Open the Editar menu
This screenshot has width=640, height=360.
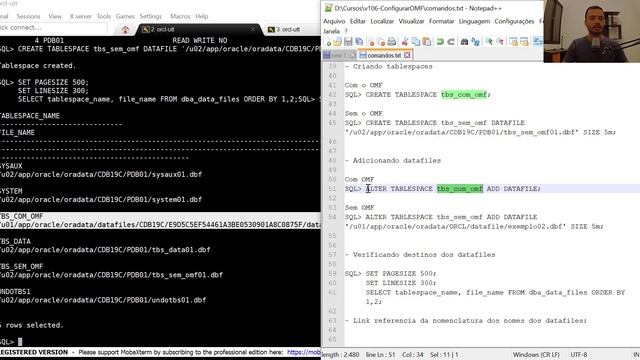[358, 21]
